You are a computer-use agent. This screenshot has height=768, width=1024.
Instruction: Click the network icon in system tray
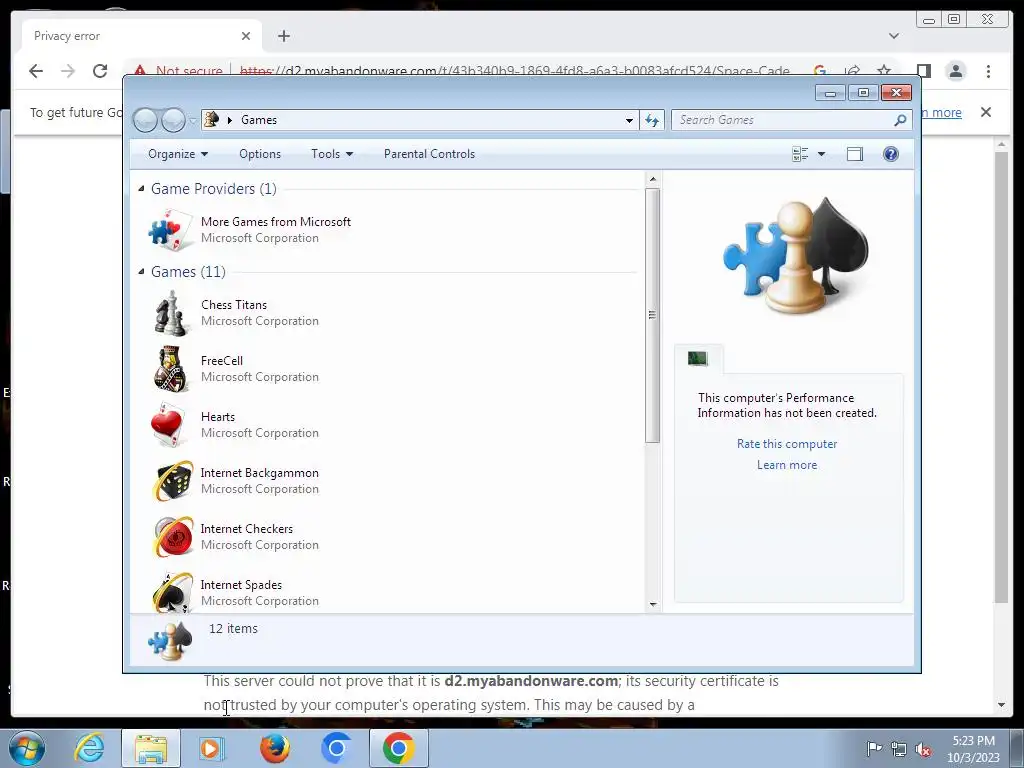tap(899, 750)
